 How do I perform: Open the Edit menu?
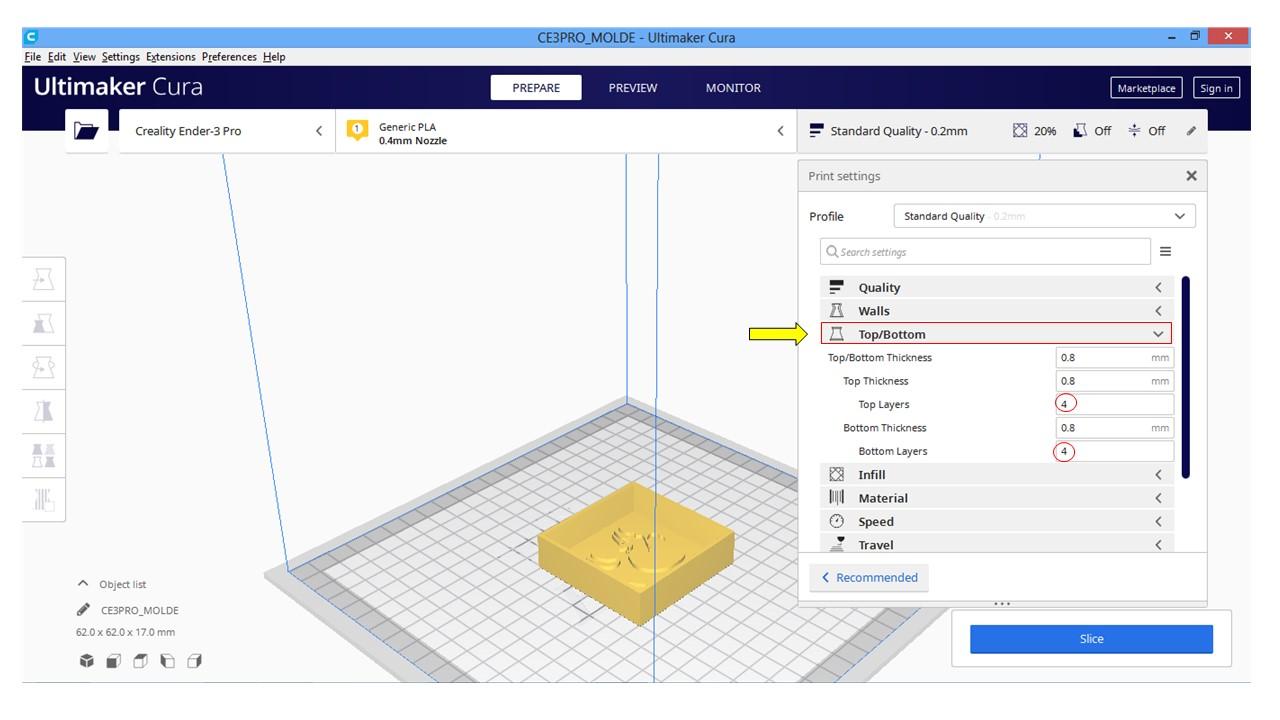[x=56, y=57]
